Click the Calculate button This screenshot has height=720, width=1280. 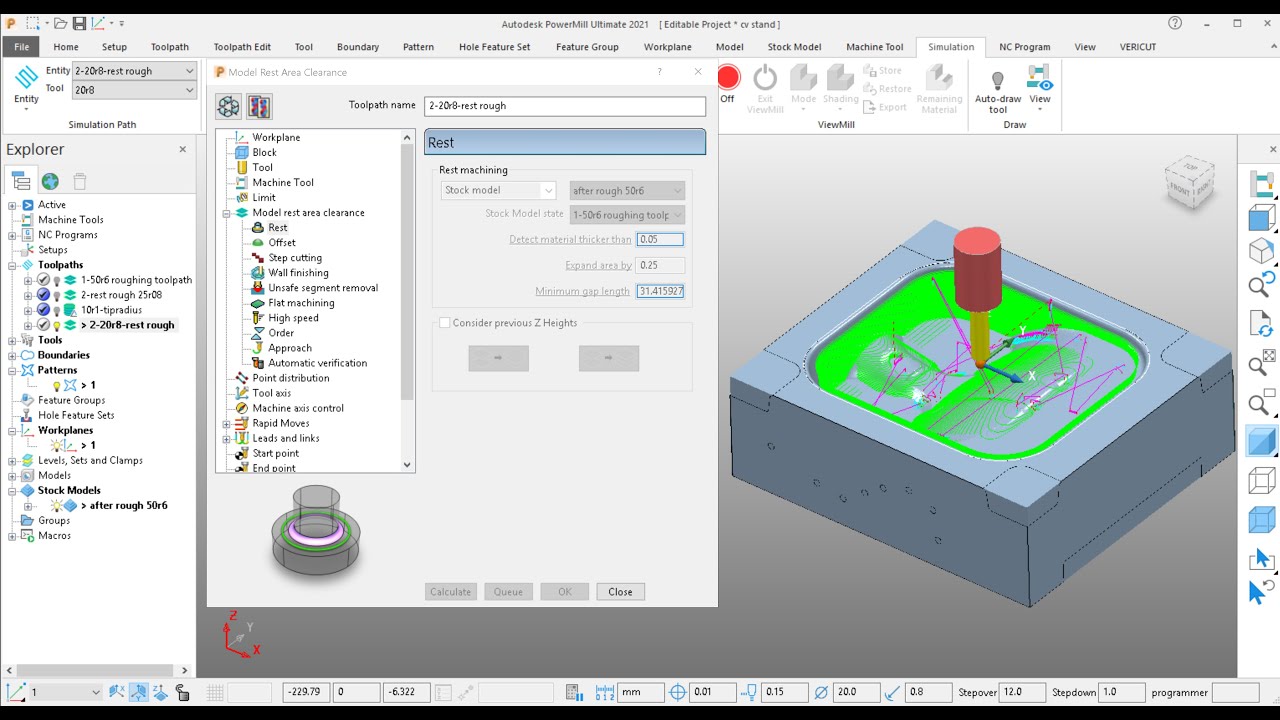pyautogui.click(x=450, y=592)
